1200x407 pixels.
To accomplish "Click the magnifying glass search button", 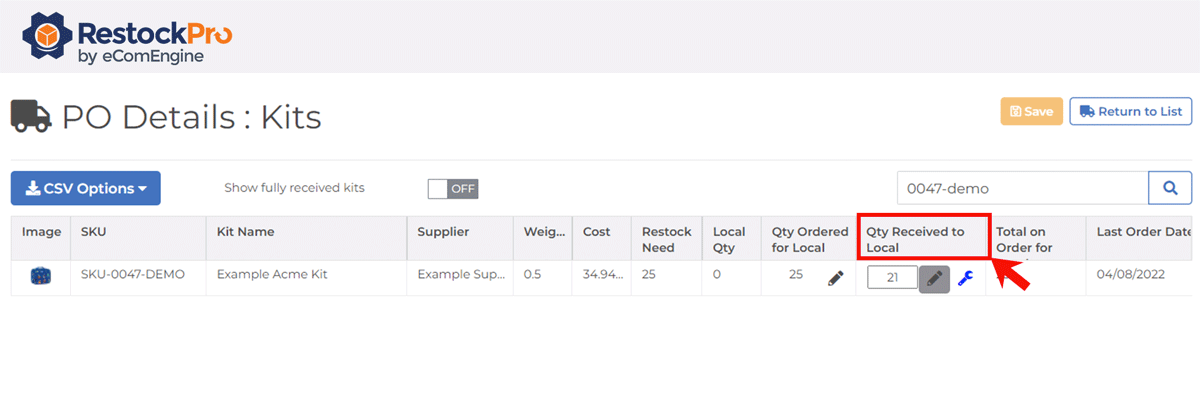I will [1170, 188].
